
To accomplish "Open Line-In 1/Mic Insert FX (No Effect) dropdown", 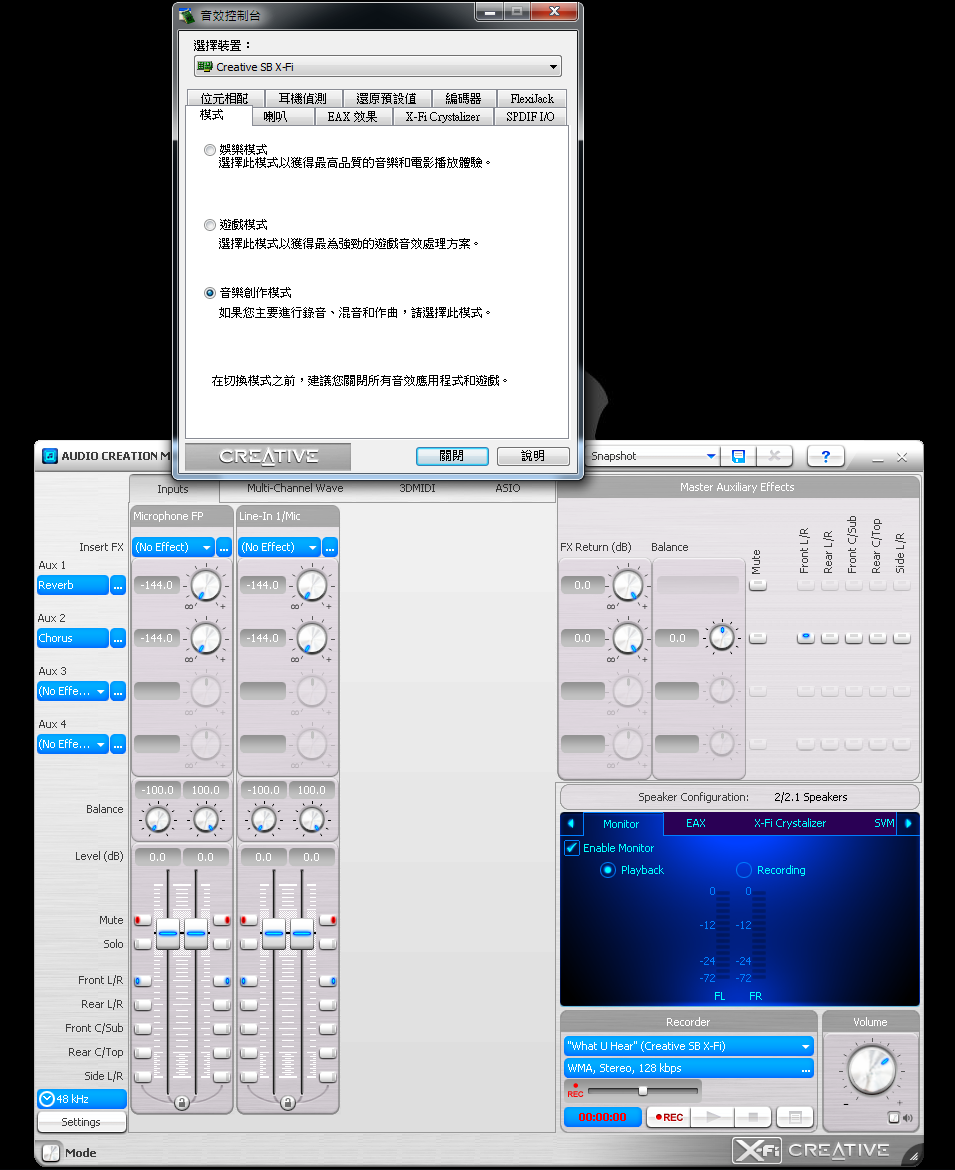I will [279, 548].
